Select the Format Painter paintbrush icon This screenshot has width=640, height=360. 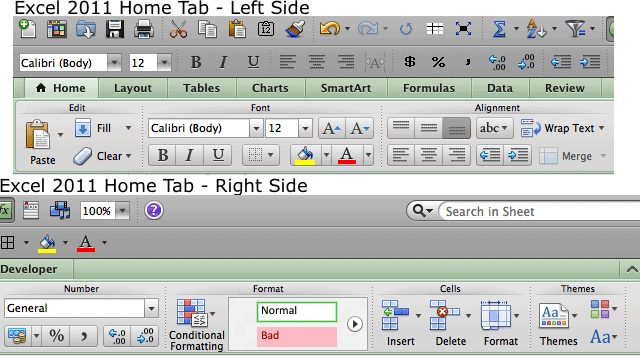(x=295, y=29)
